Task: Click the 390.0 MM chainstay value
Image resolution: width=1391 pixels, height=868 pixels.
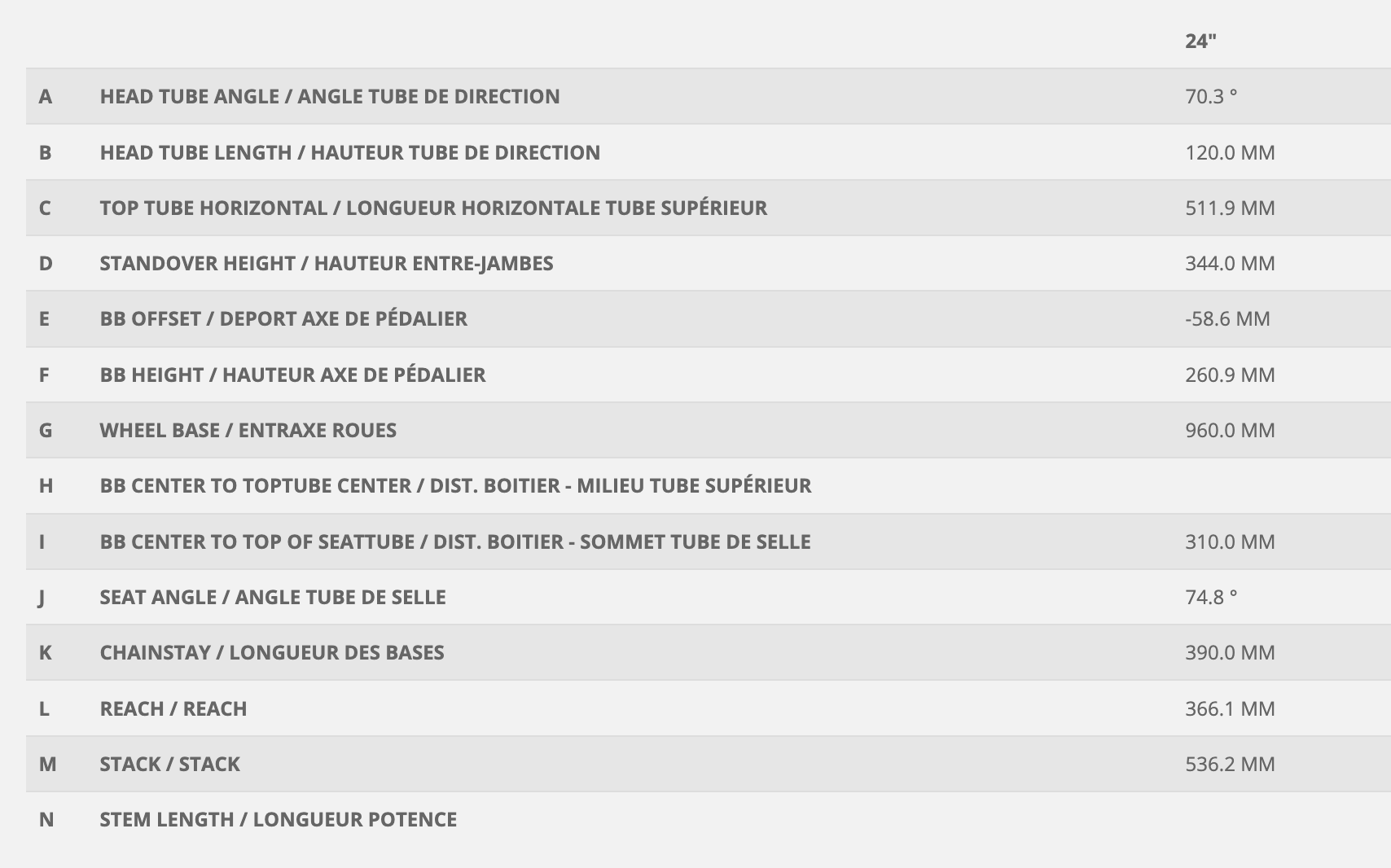Action: point(1230,652)
